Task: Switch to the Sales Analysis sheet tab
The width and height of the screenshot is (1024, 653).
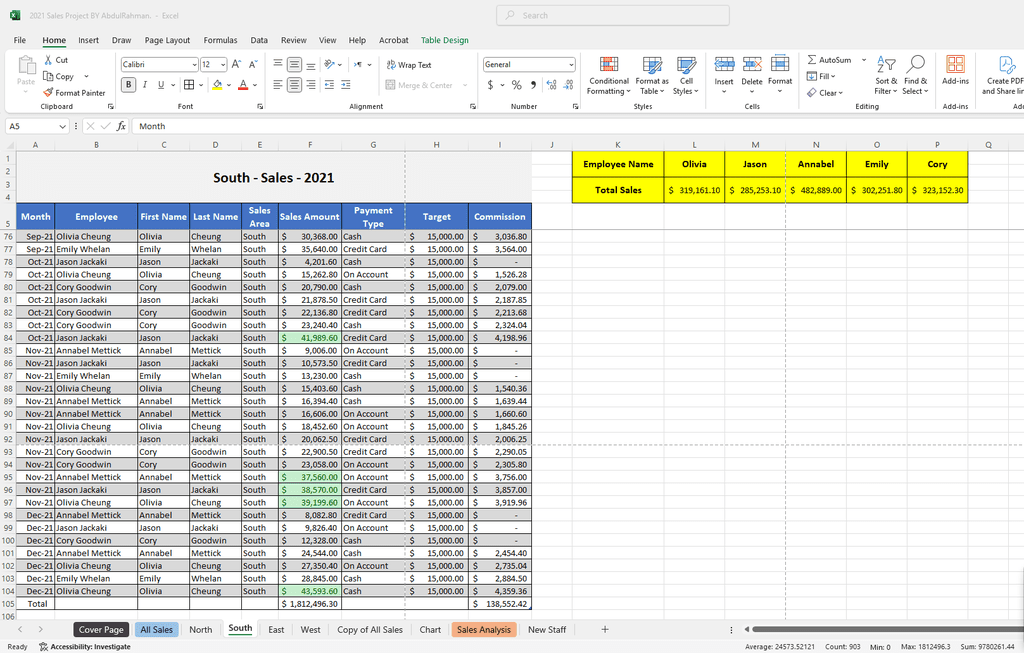Action: coord(484,629)
